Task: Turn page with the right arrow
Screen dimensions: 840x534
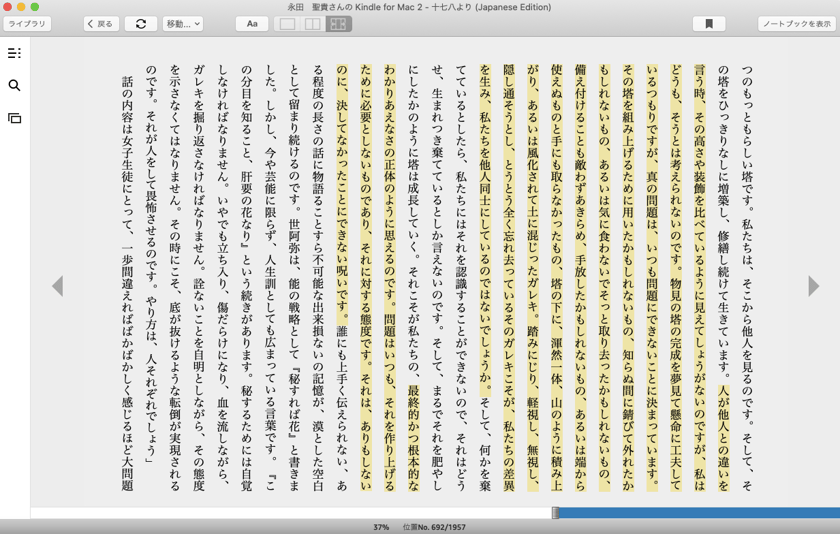Action: (814, 286)
